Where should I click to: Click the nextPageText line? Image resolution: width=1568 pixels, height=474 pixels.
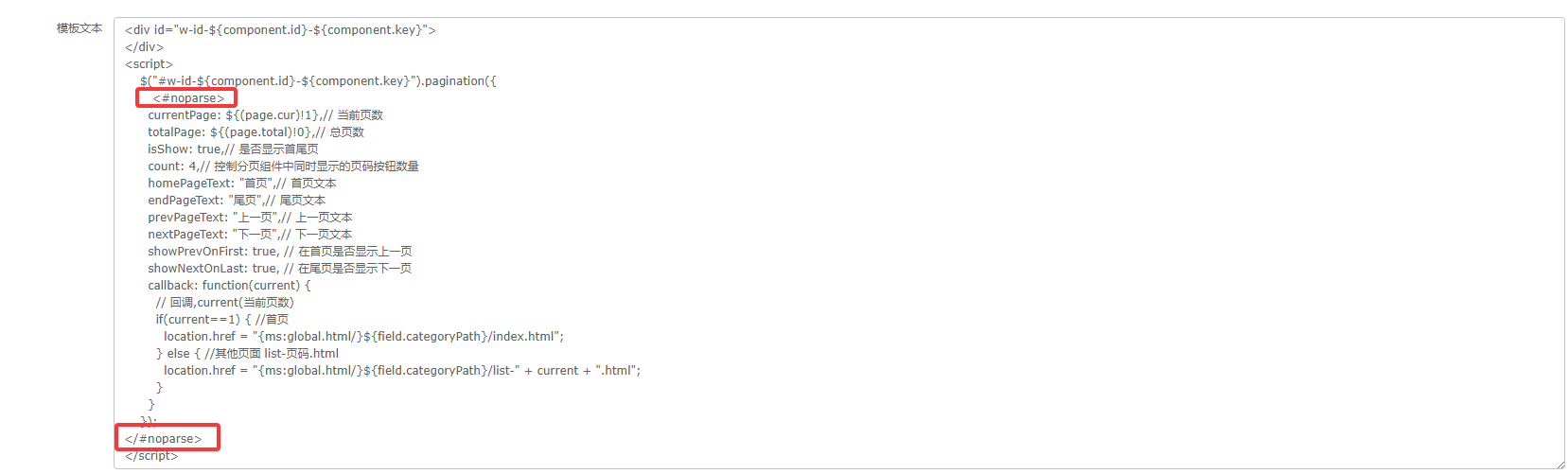point(250,235)
